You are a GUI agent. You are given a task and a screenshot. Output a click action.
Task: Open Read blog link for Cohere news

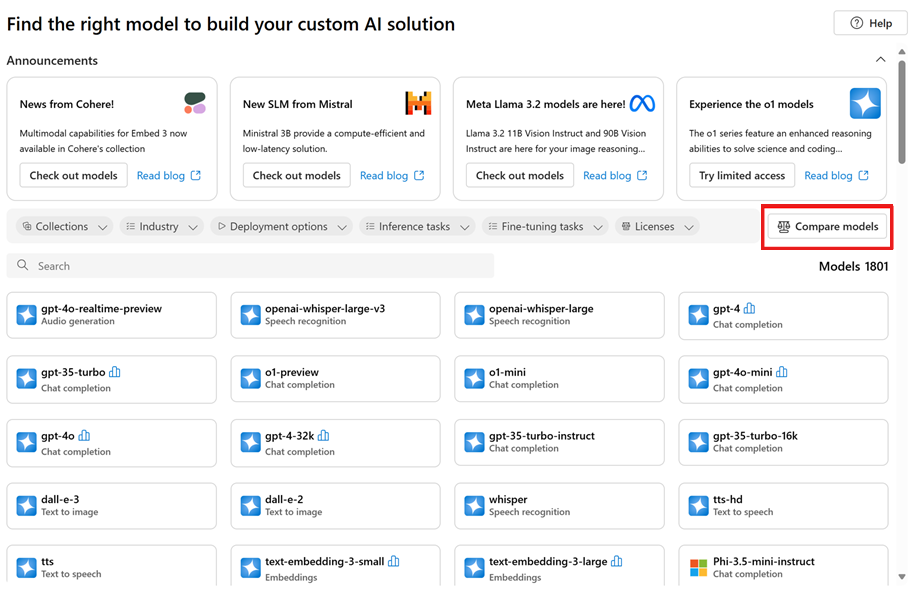[x=168, y=175]
